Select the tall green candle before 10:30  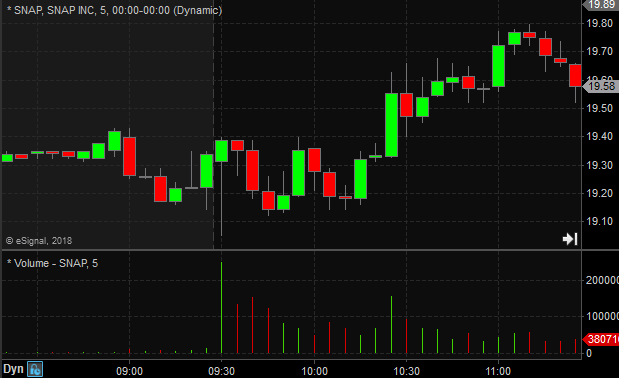[391, 125]
